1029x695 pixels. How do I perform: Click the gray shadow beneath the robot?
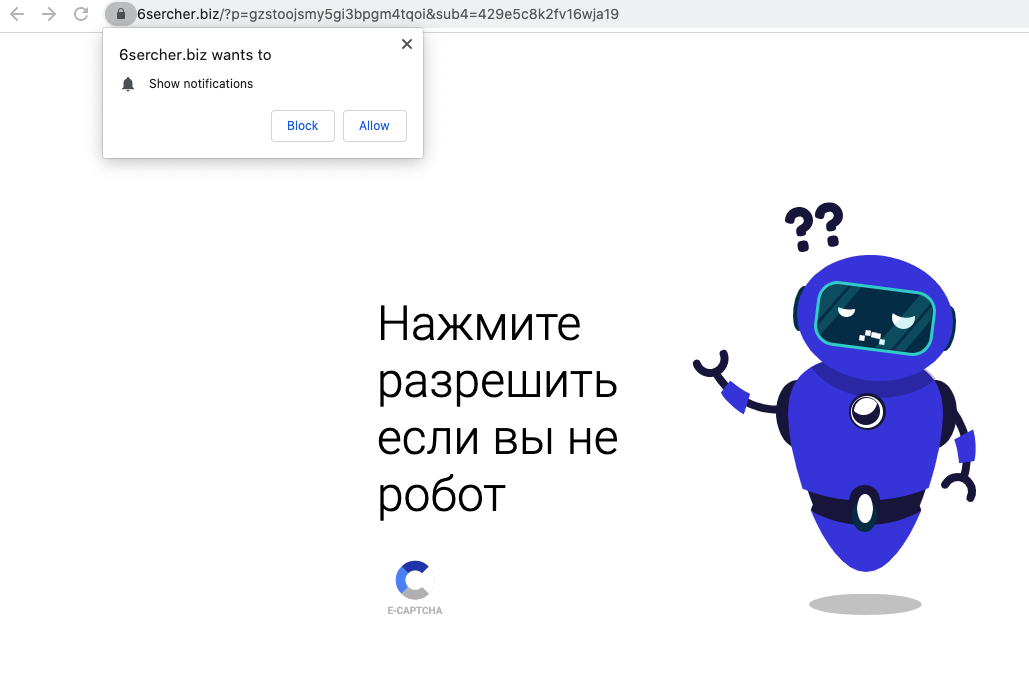865,604
